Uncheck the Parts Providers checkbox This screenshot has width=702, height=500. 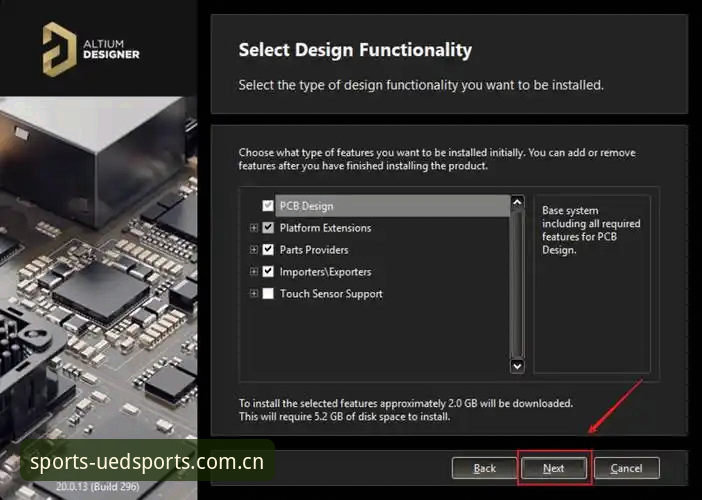click(x=268, y=249)
